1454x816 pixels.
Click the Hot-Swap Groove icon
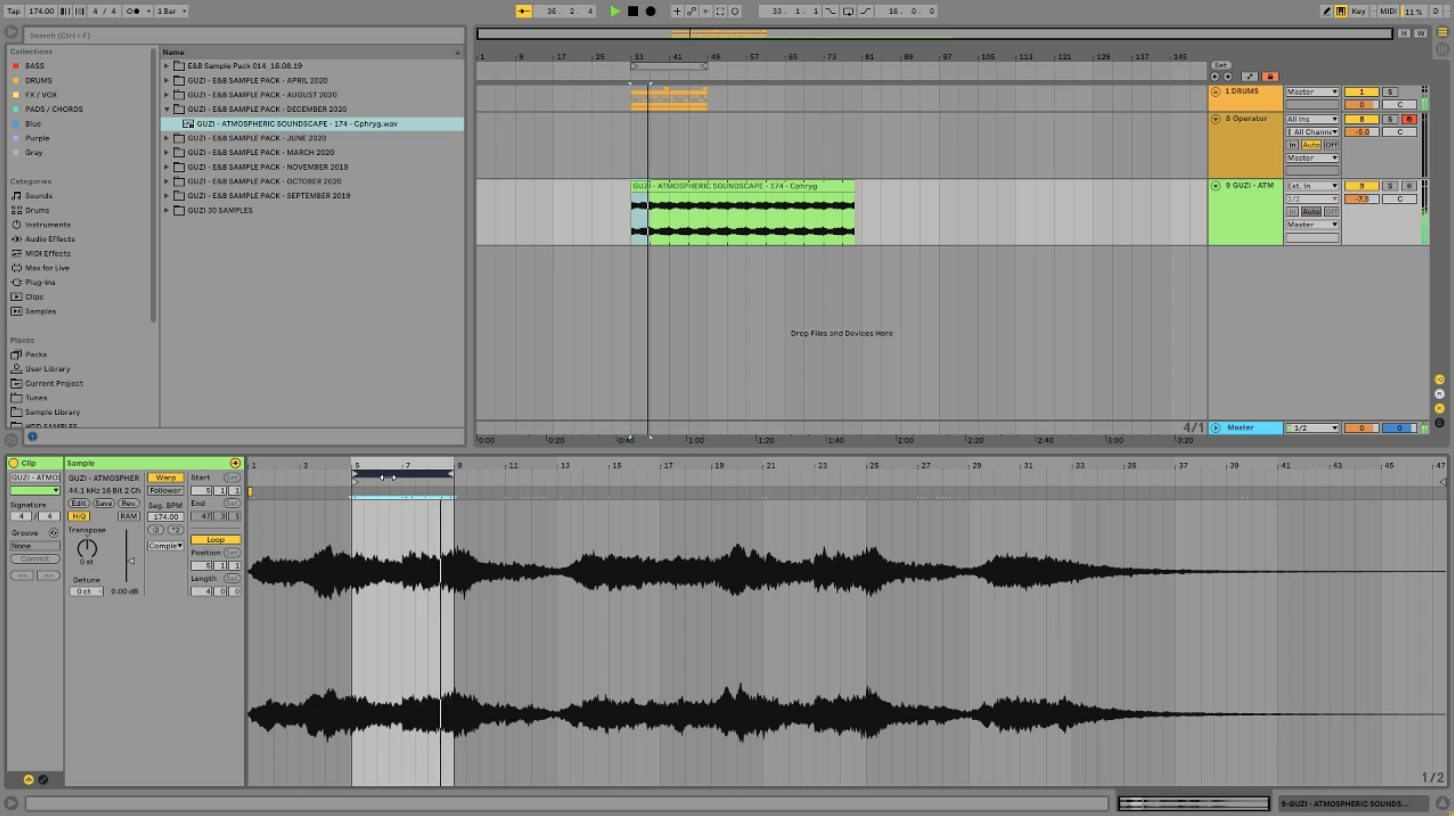pyautogui.click(x=54, y=533)
